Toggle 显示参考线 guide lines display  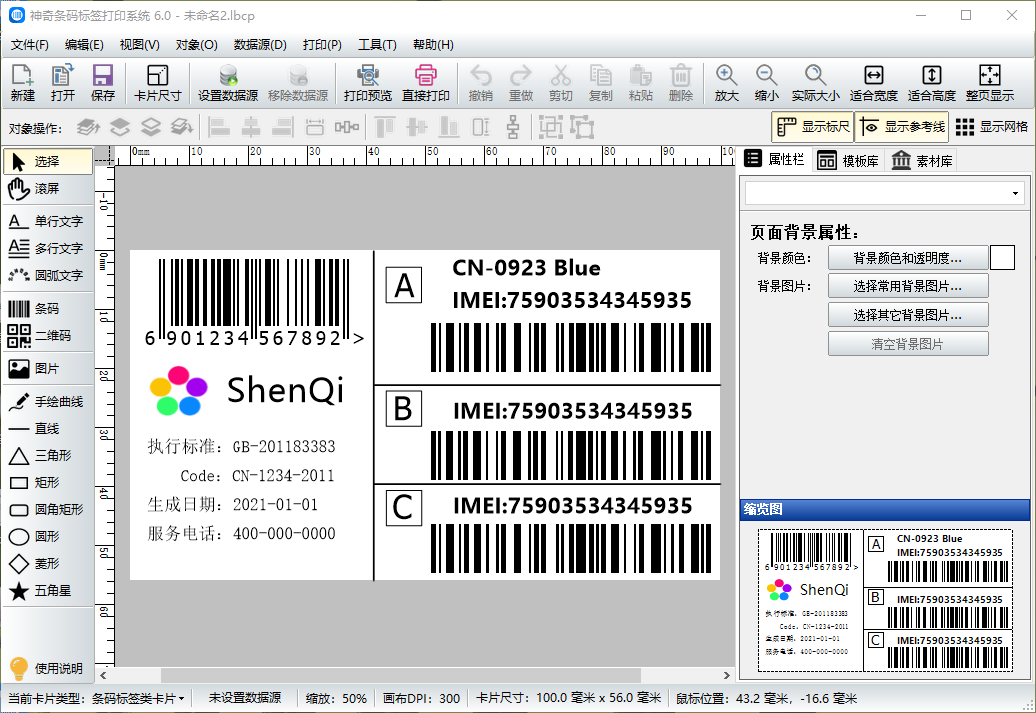click(901, 127)
